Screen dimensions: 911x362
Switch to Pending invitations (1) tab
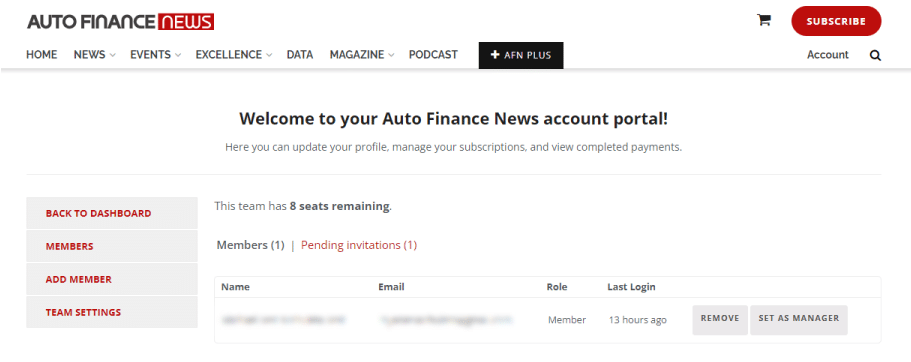(358, 245)
